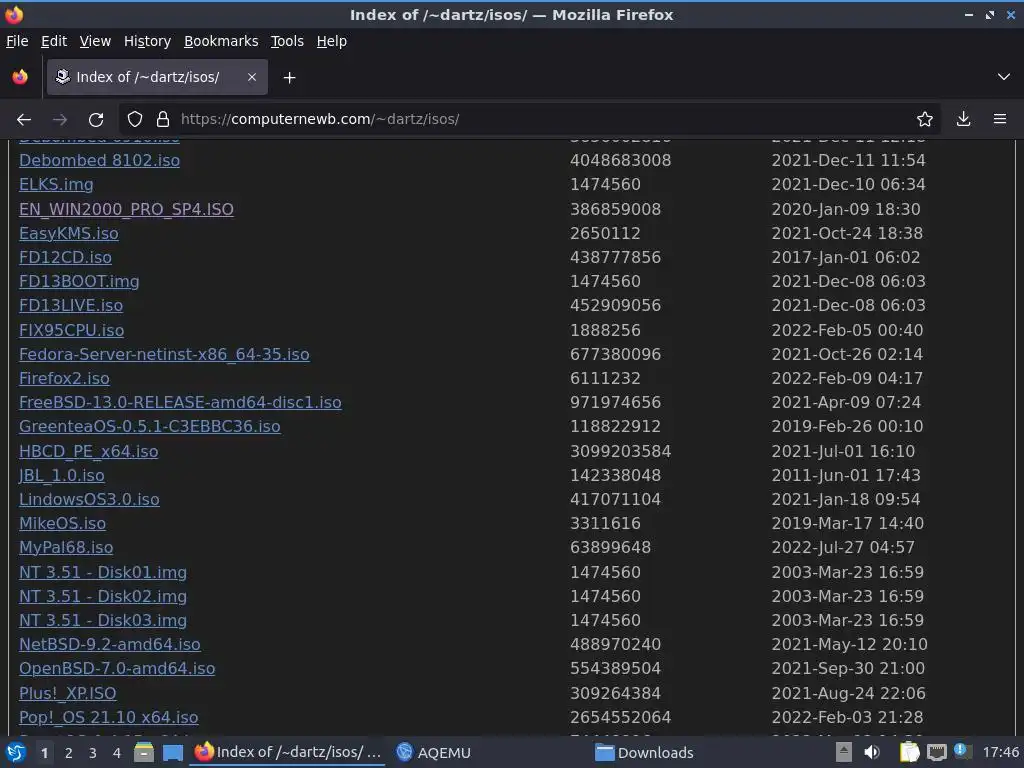Download Fedora-Server-netinst-x86_64-35.iso
The image size is (1024, 768).
[164, 355]
